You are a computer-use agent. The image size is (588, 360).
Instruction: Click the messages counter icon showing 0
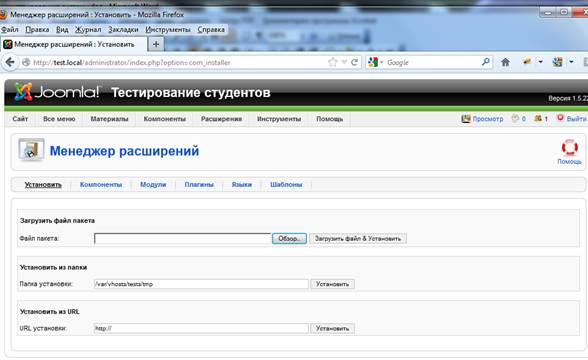pyautogui.click(x=515, y=118)
